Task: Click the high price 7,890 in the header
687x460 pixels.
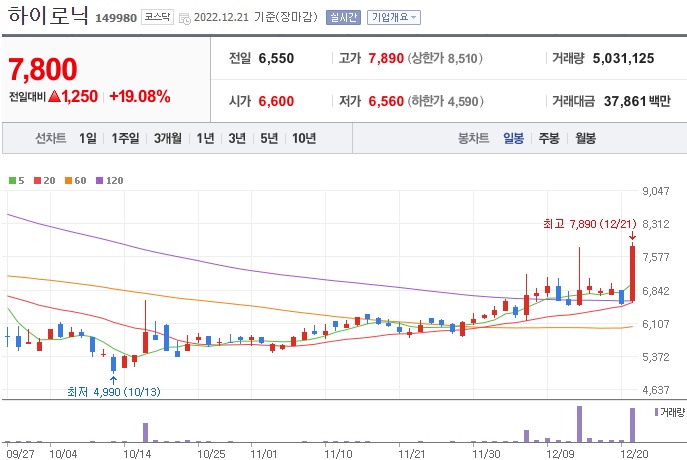Action: [386, 58]
